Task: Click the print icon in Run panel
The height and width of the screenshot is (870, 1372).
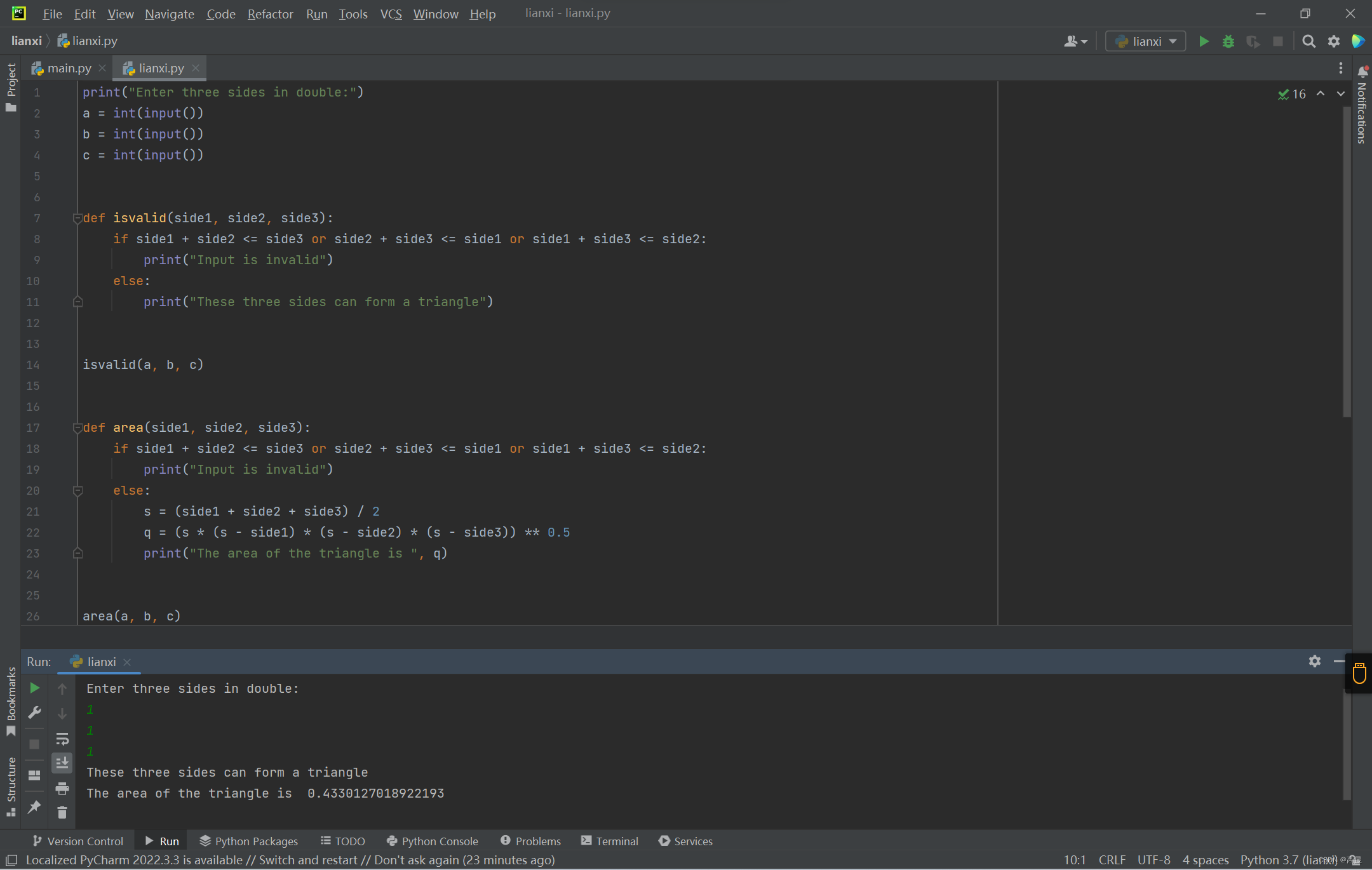Action: (x=62, y=788)
